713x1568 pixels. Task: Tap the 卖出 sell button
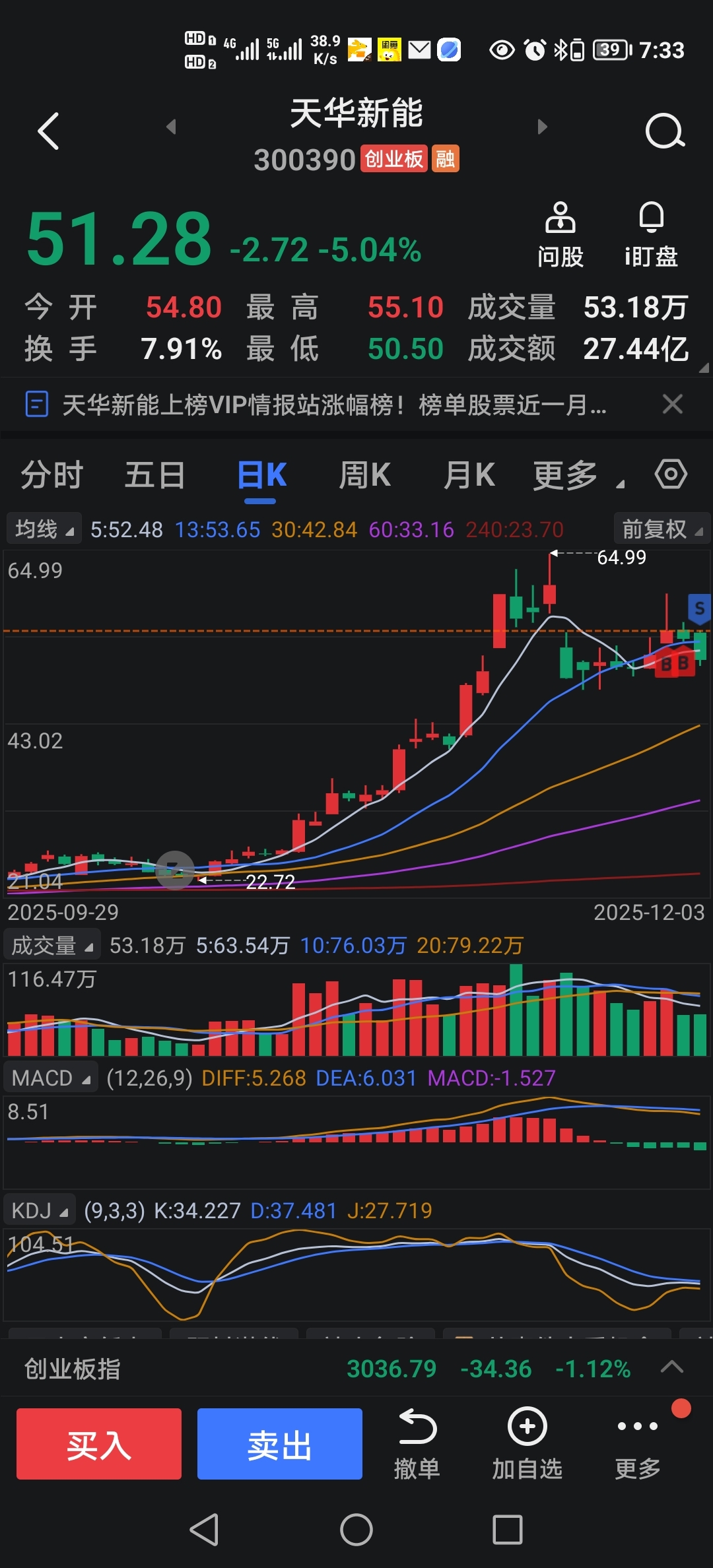280,1444
